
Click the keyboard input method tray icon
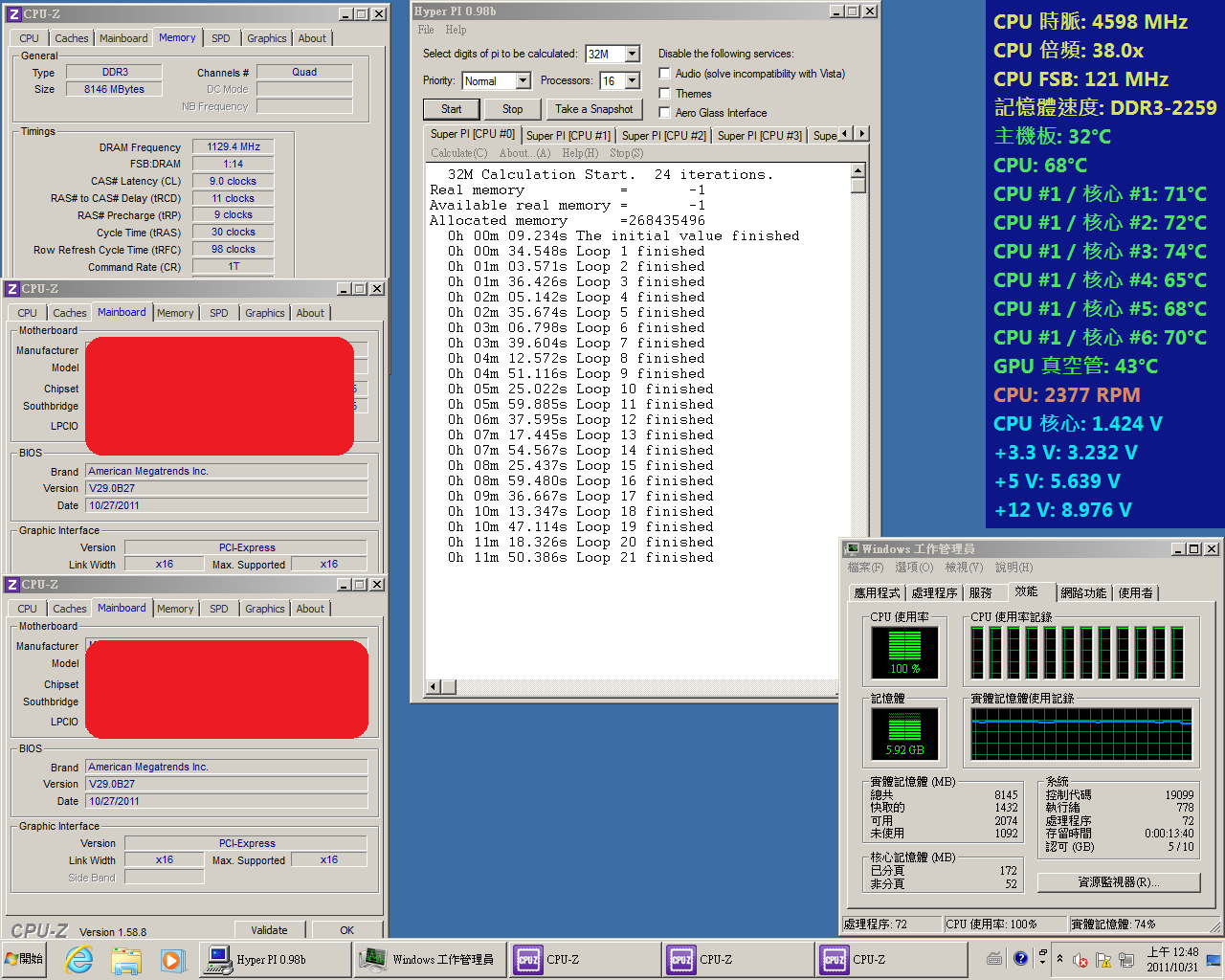click(994, 958)
